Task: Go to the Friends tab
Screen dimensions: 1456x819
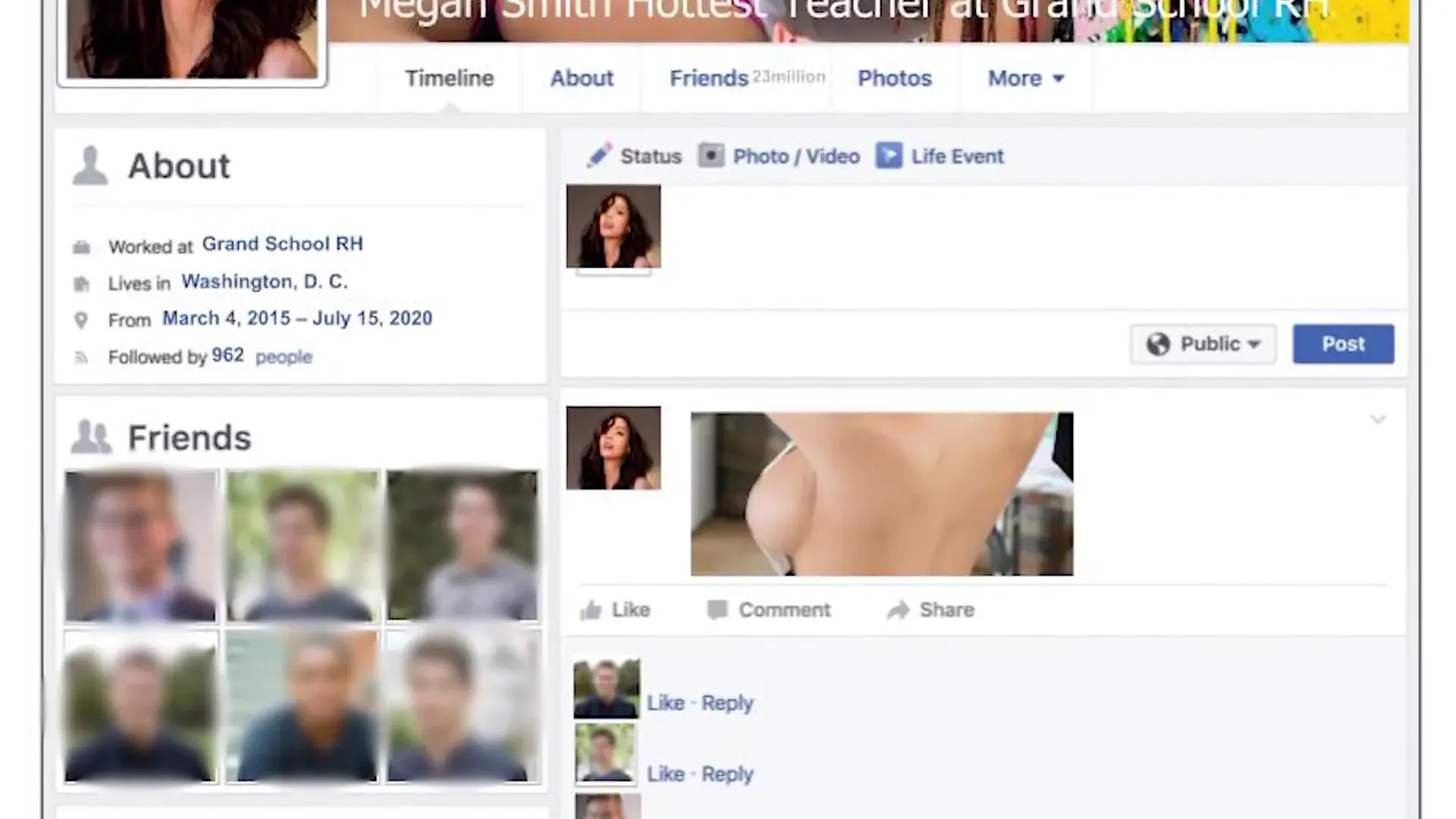Action: coord(709,78)
